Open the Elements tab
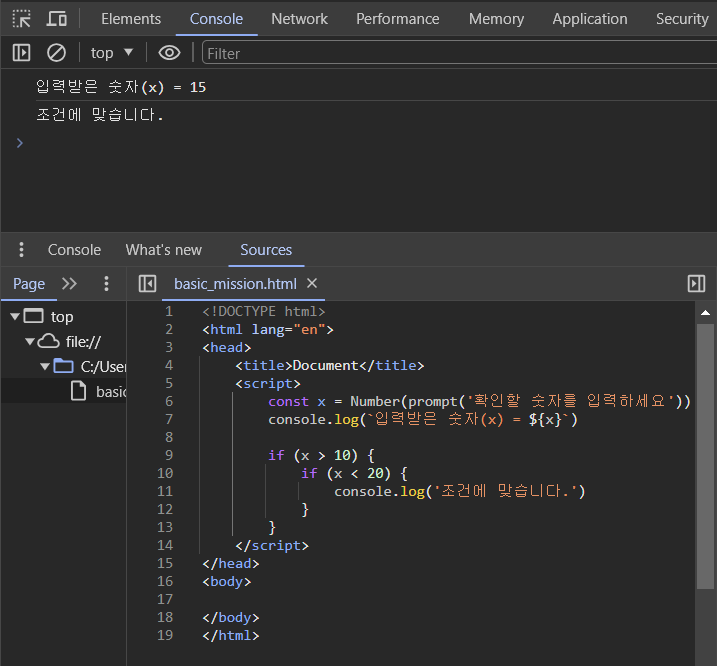Screen dimensions: 717x666 (x=131, y=19)
